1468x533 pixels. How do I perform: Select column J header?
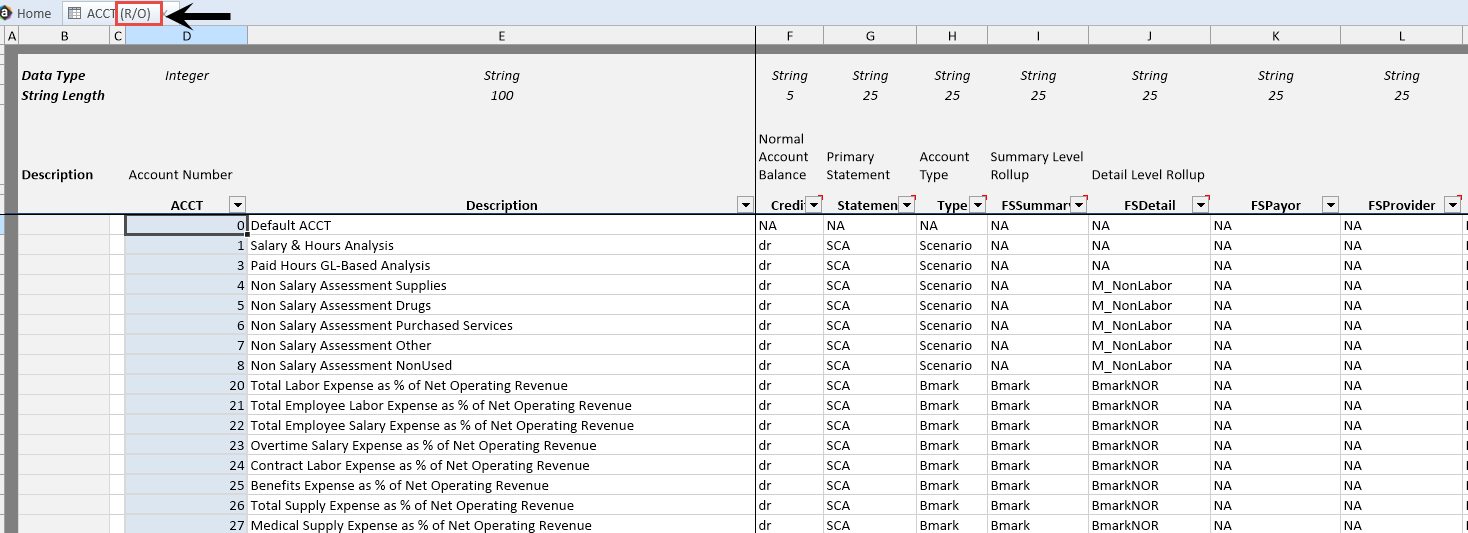click(1150, 36)
